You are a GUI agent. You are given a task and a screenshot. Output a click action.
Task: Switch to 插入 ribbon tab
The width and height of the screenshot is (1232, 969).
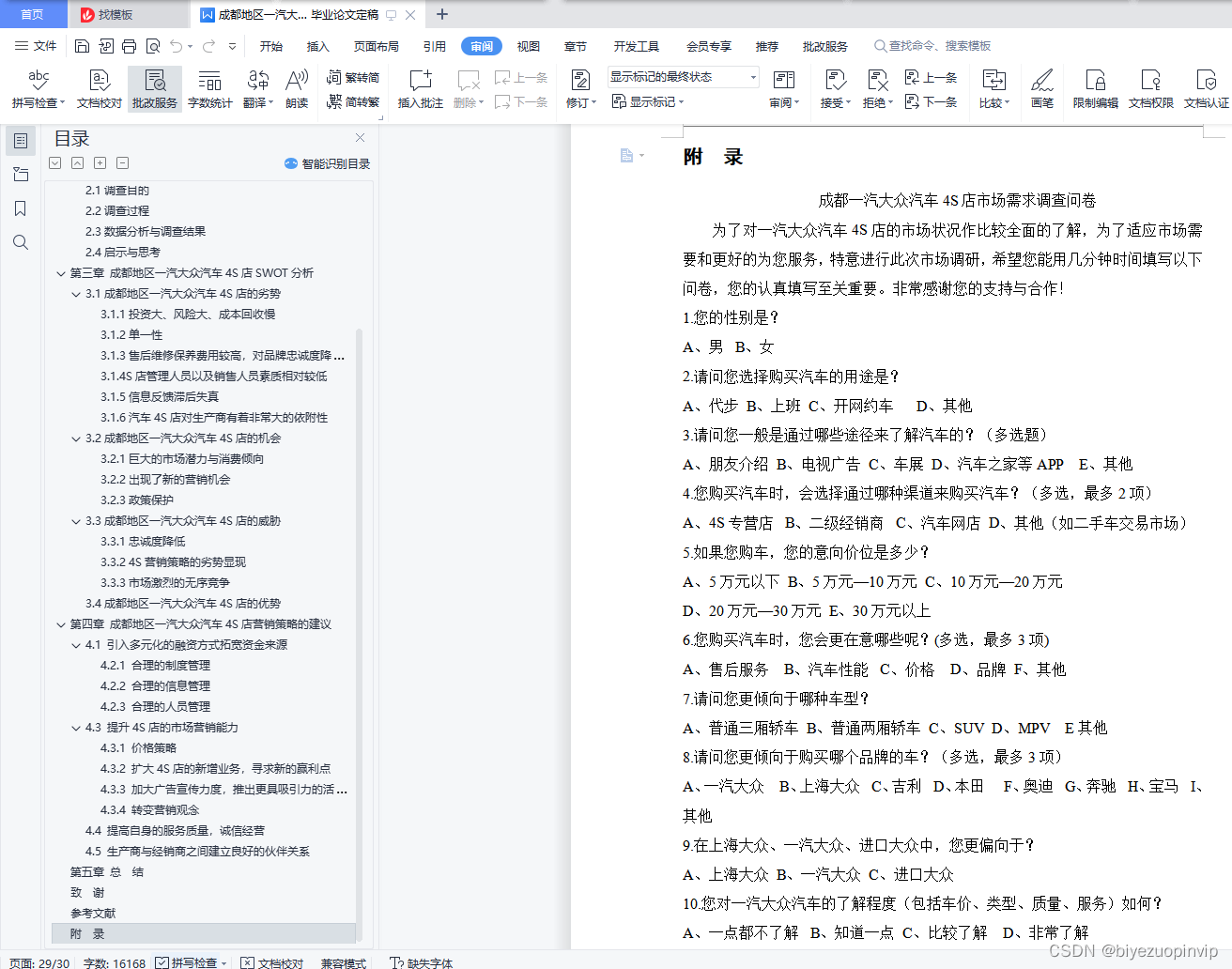[x=318, y=46]
